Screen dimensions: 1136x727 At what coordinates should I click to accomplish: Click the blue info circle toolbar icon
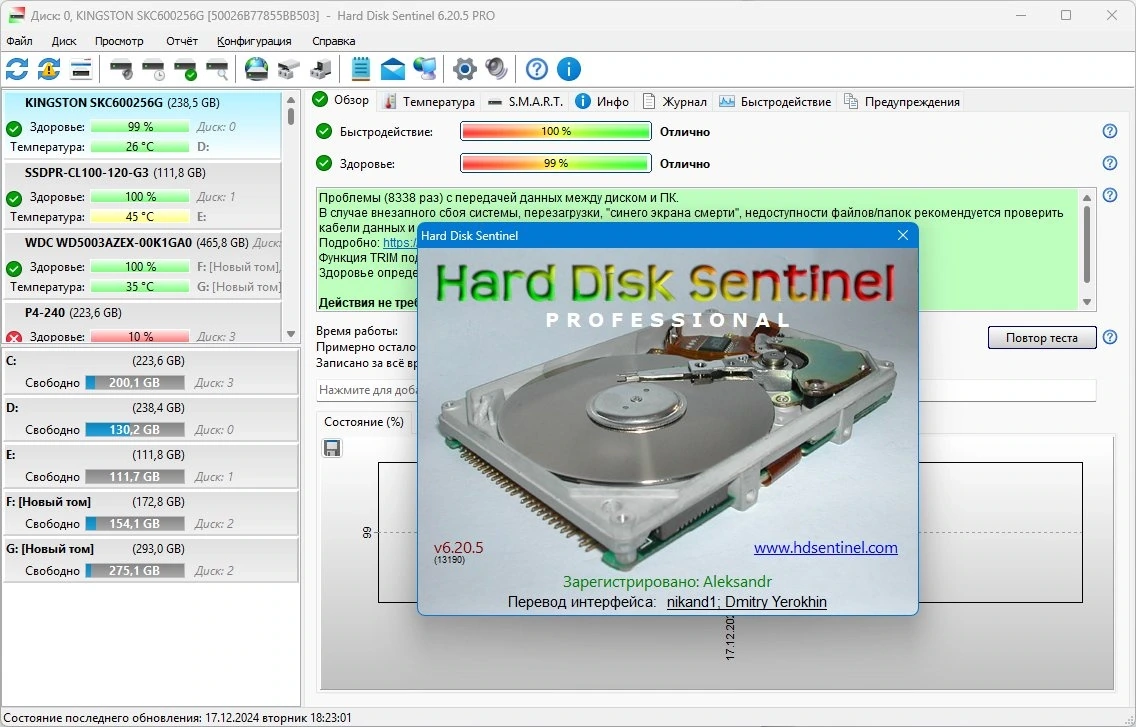[569, 70]
